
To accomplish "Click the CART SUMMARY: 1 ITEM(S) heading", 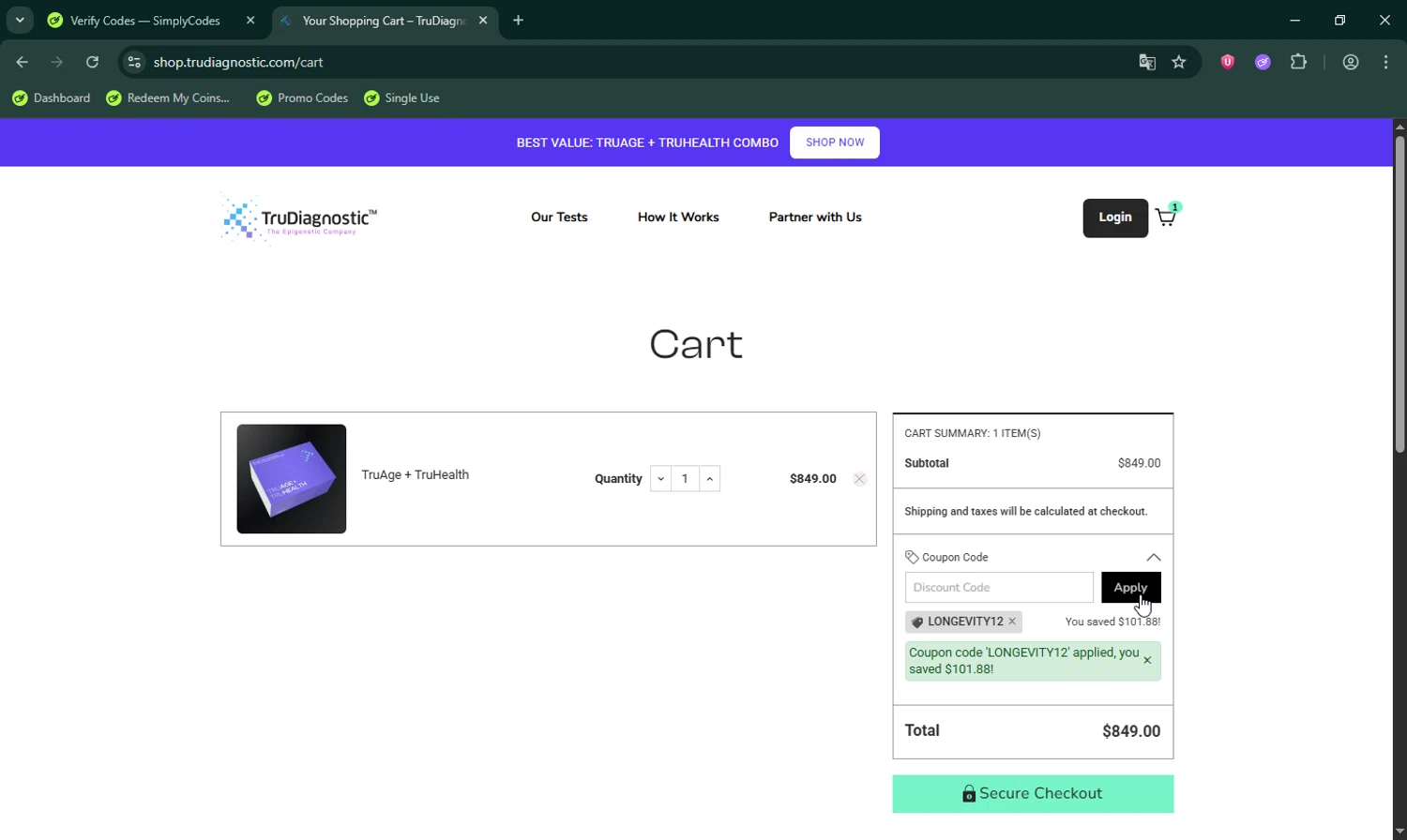I will pyautogui.click(x=973, y=433).
